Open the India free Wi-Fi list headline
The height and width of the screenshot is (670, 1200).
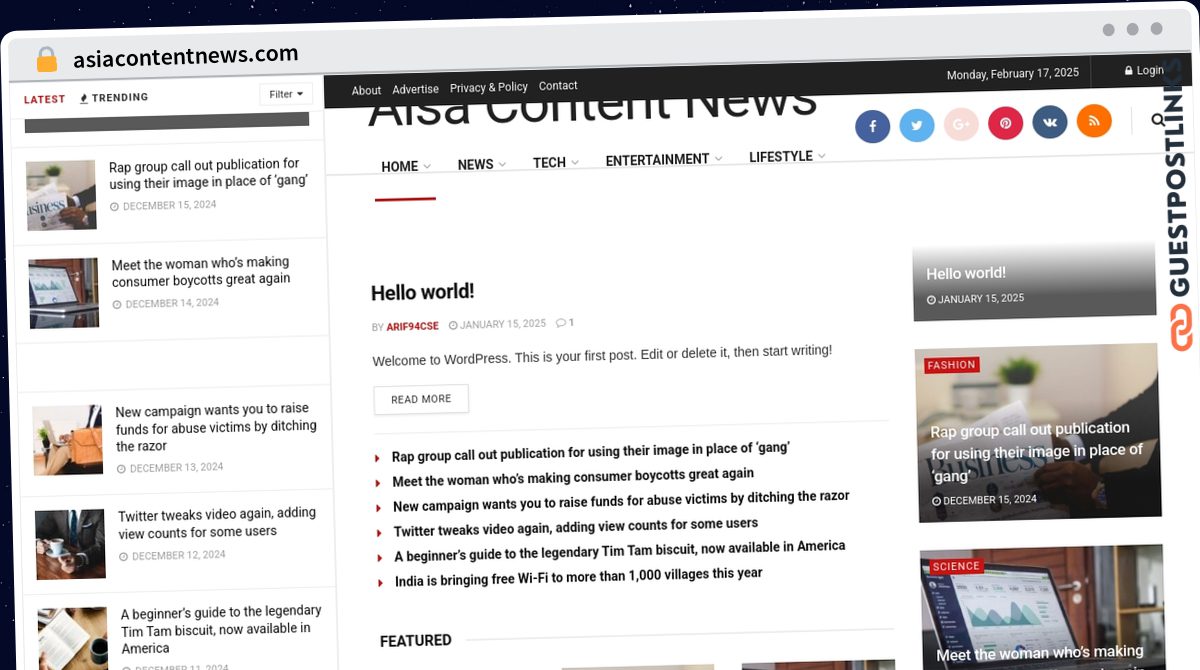click(579, 577)
